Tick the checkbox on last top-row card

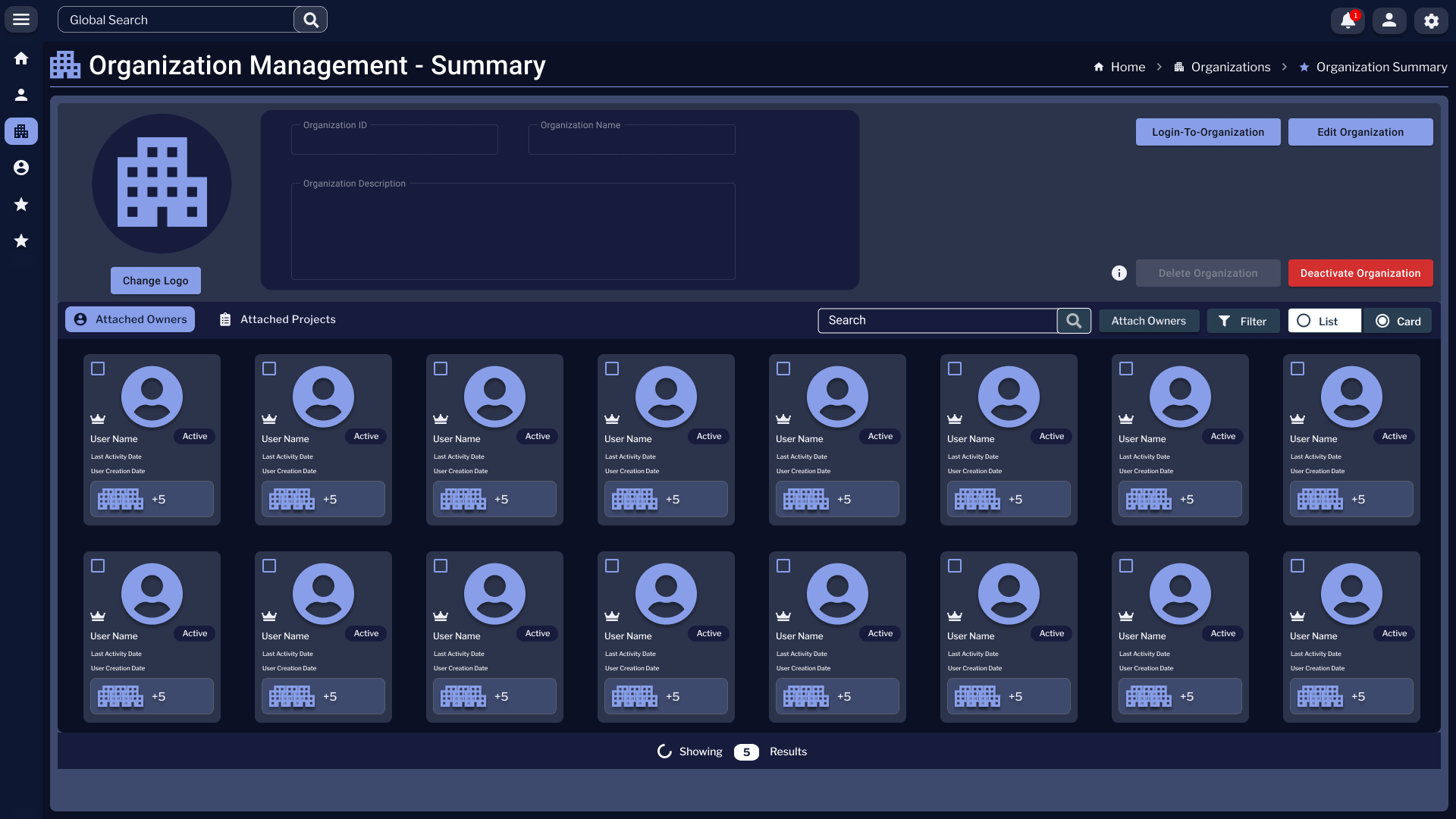(1298, 369)
